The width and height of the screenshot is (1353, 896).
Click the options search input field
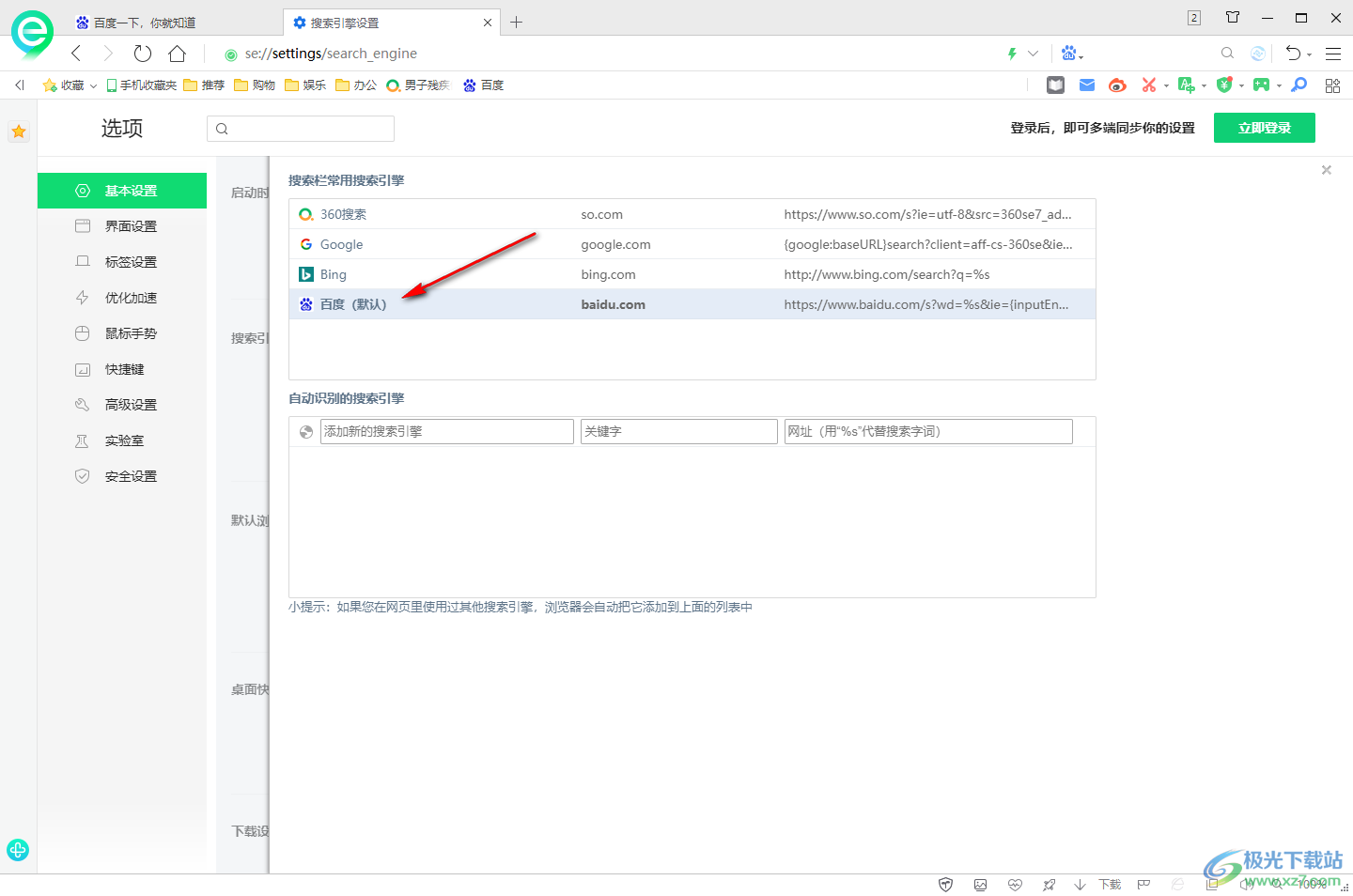301,129
